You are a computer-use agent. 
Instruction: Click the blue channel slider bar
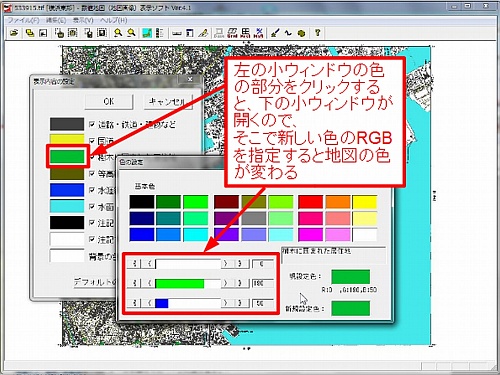click(x=188, y=303)
